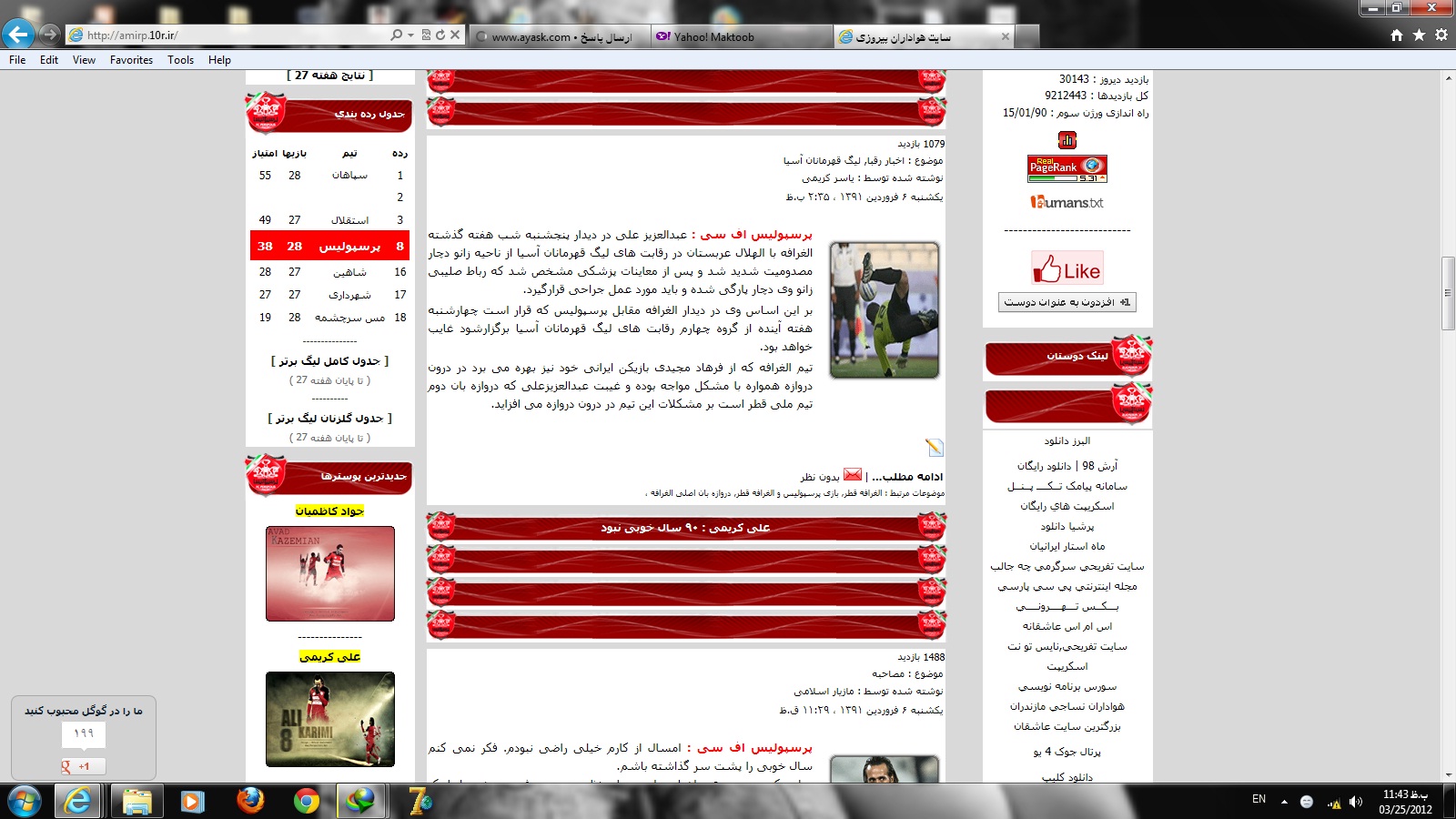Viewport: 1456px width, 819px height.
Task: Click the red email icon beside 'بدون نظر'
Action: [853, 475]
